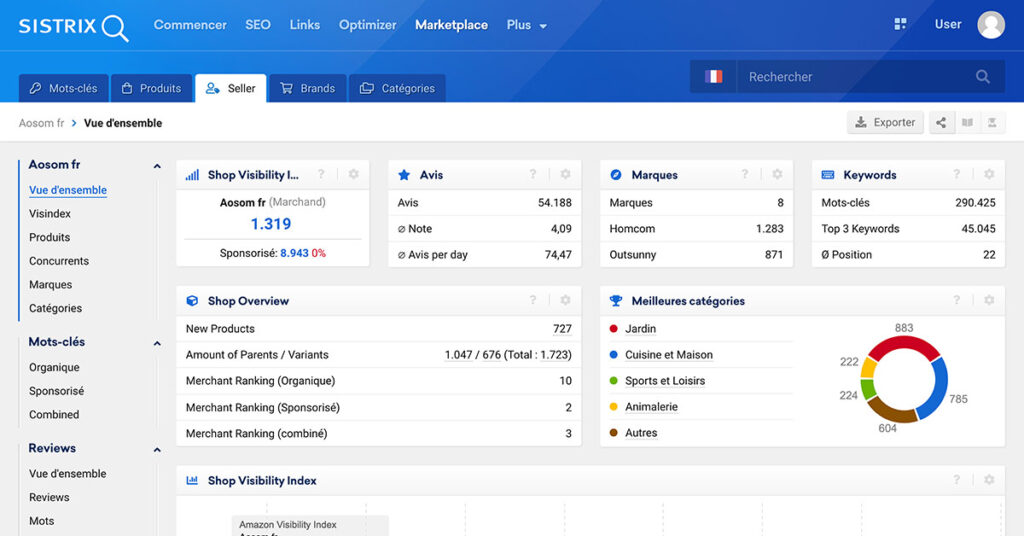Click the search magnifier icon in Rechercher
Image resolution: width=1024 pixels, height=536 pixels.
983,77
